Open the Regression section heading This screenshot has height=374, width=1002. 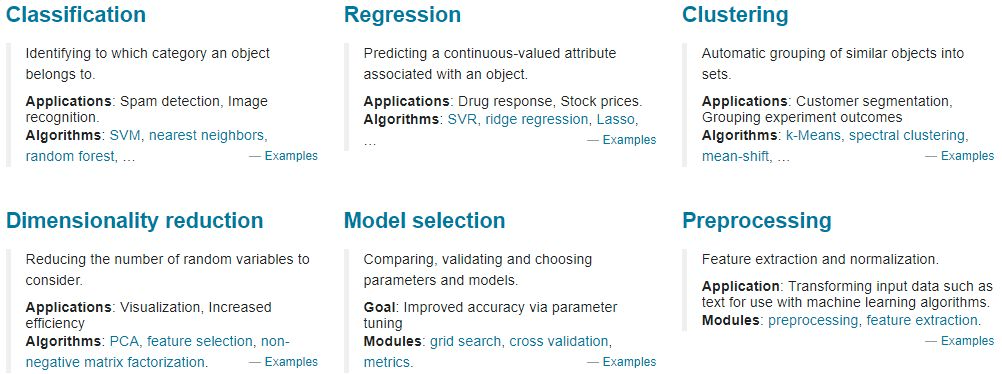point(402,14)
